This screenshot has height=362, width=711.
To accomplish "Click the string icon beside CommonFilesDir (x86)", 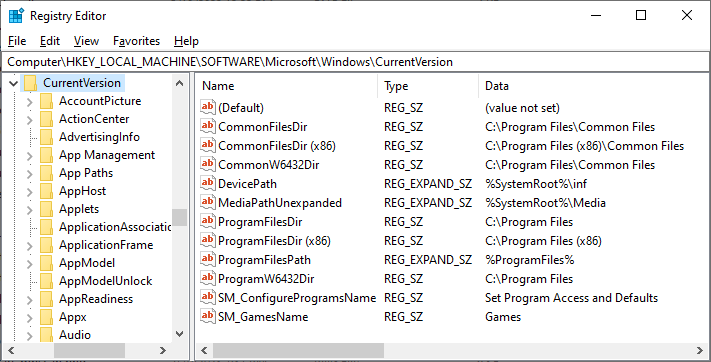I will point(208,146).
